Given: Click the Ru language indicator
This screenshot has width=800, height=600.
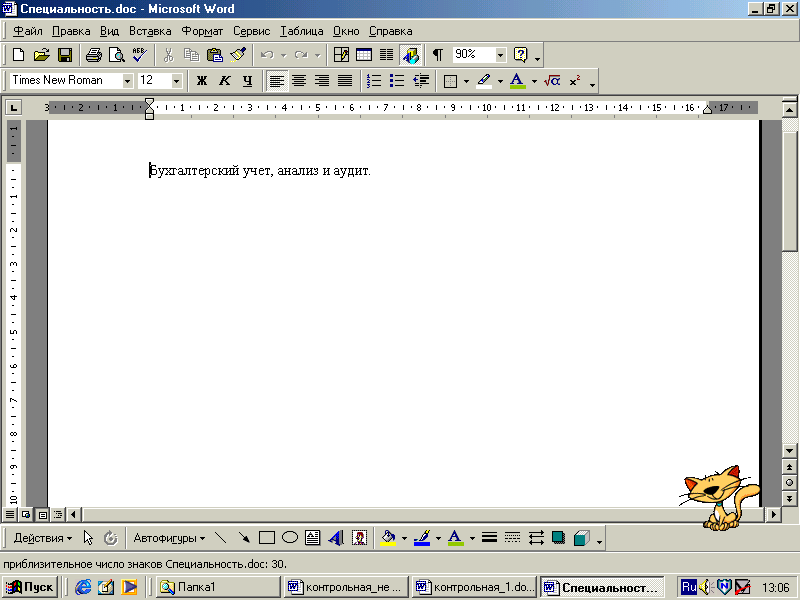Looking at the screenshot, I should pos(689,587).
